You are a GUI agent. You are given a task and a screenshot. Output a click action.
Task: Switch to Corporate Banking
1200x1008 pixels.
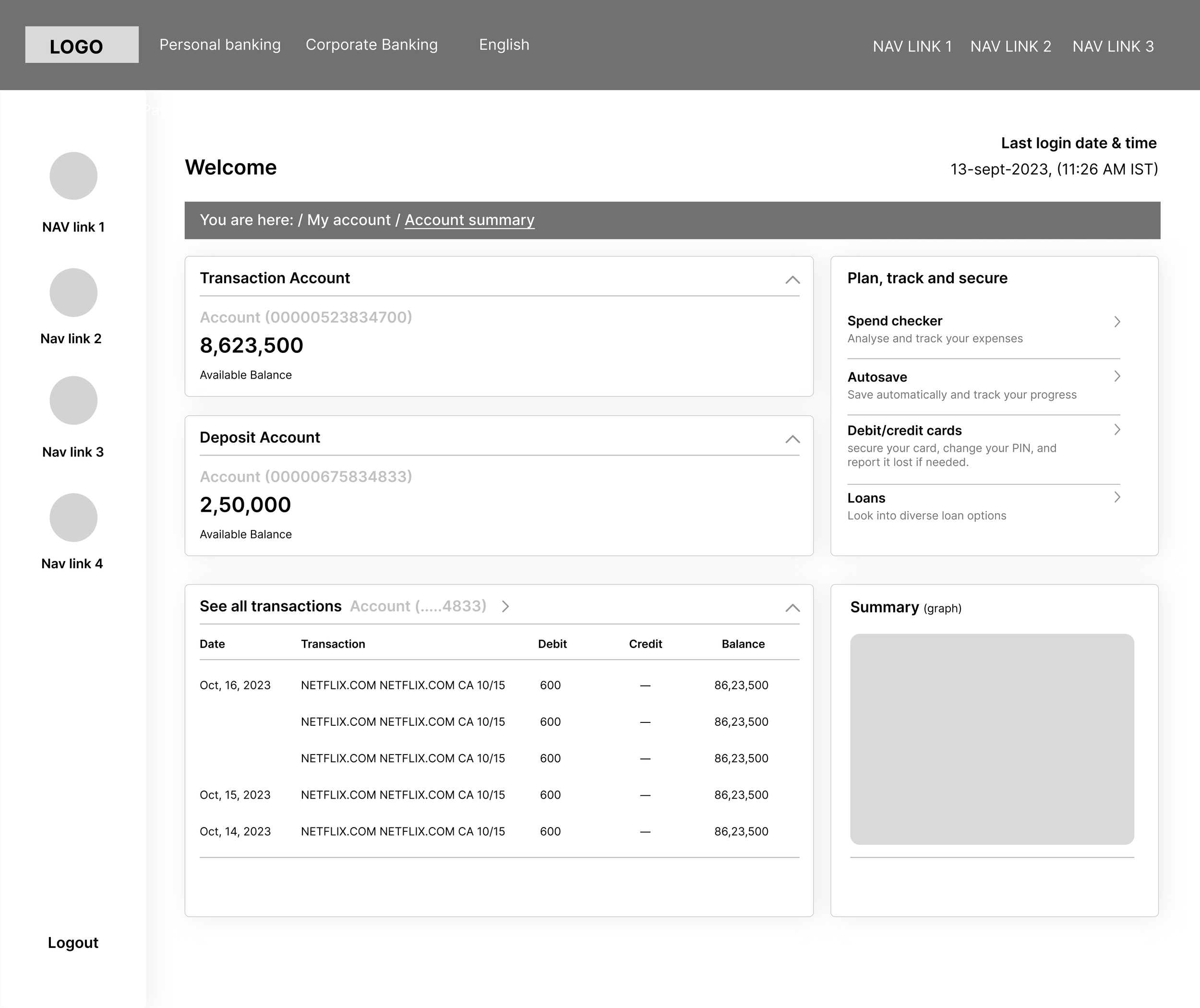click(372, 45)
